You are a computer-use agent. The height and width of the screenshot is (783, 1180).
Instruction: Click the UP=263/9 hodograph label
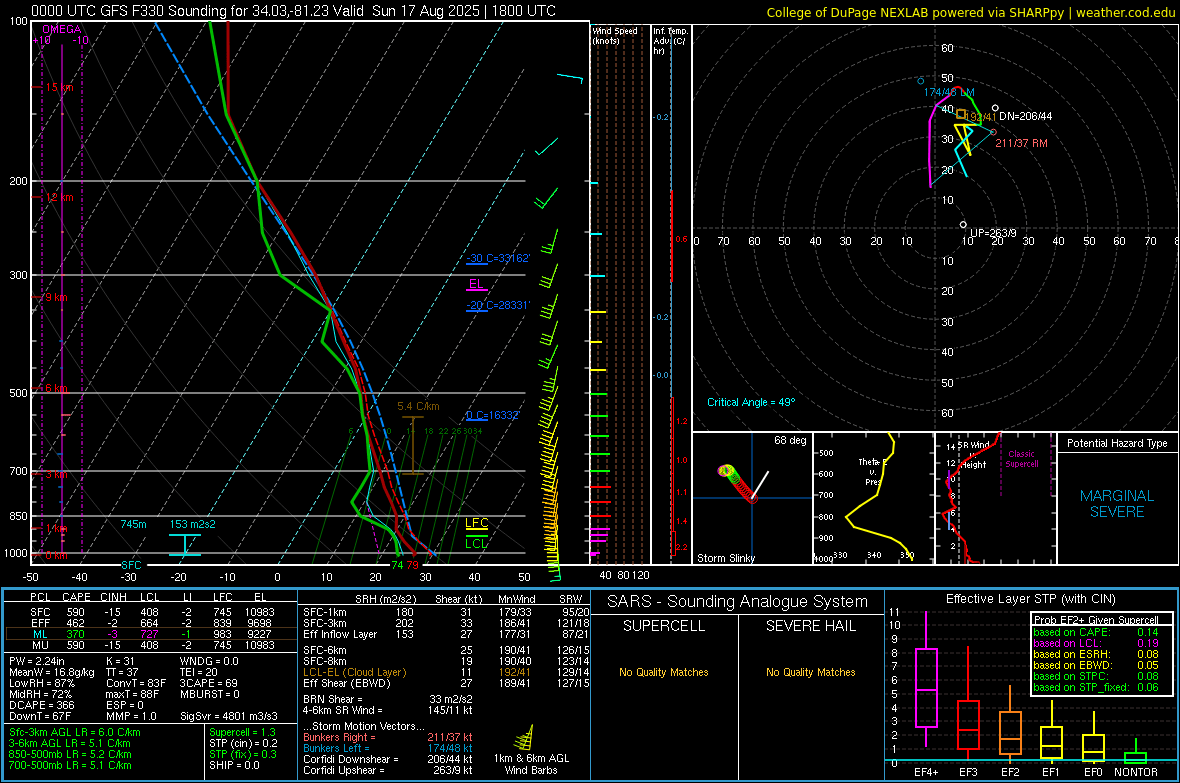[993, 233]
